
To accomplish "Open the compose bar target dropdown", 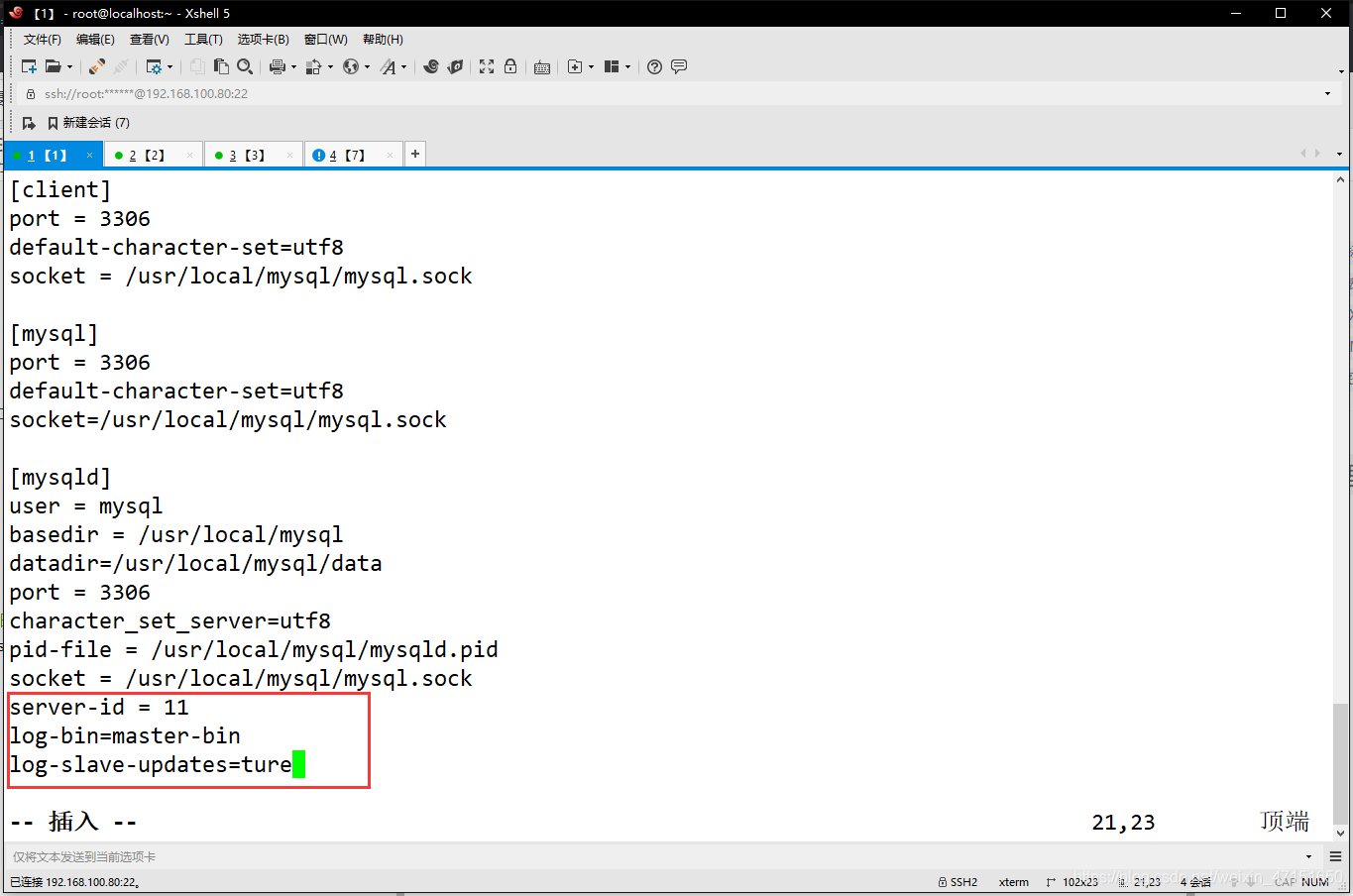I will [1308, 856].
